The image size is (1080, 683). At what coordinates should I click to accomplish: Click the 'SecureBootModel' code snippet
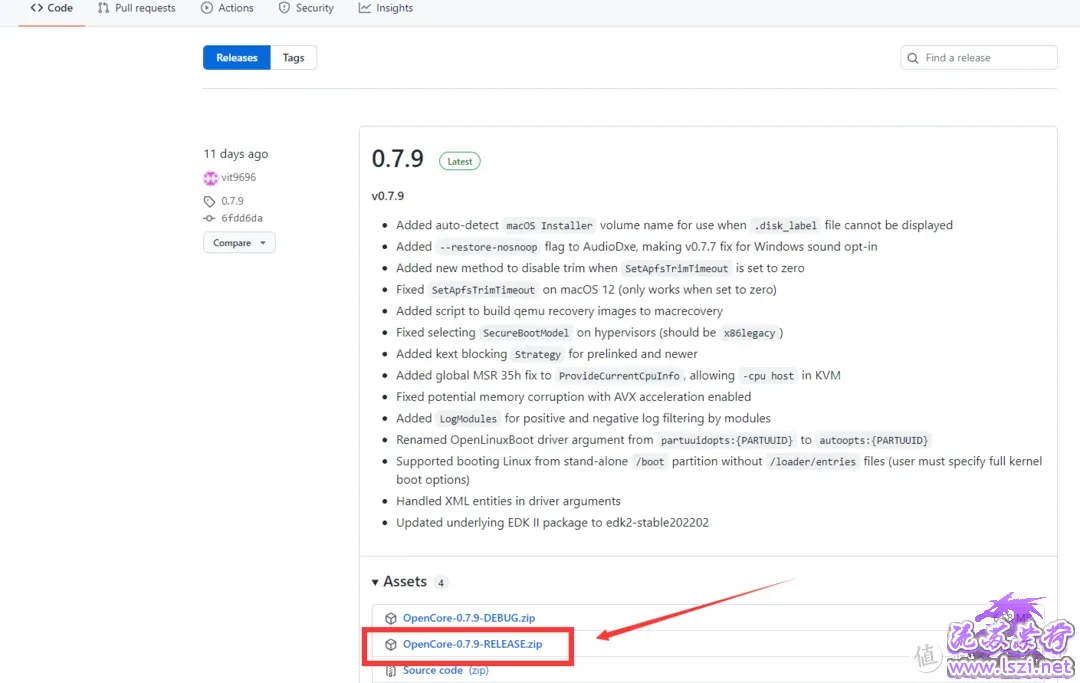pyautogui.click(x=526, y=333)
